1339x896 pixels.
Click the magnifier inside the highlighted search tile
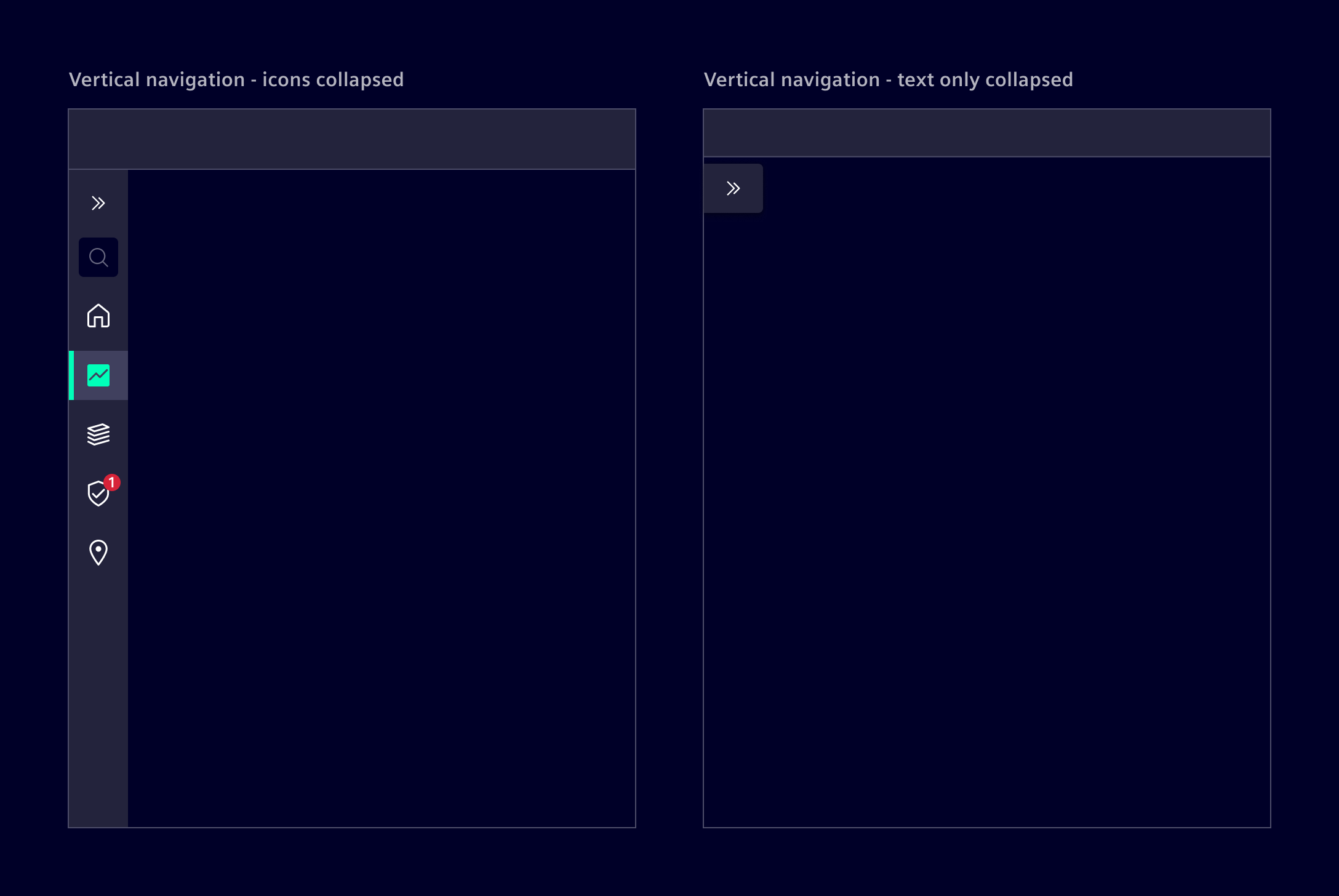98,257
